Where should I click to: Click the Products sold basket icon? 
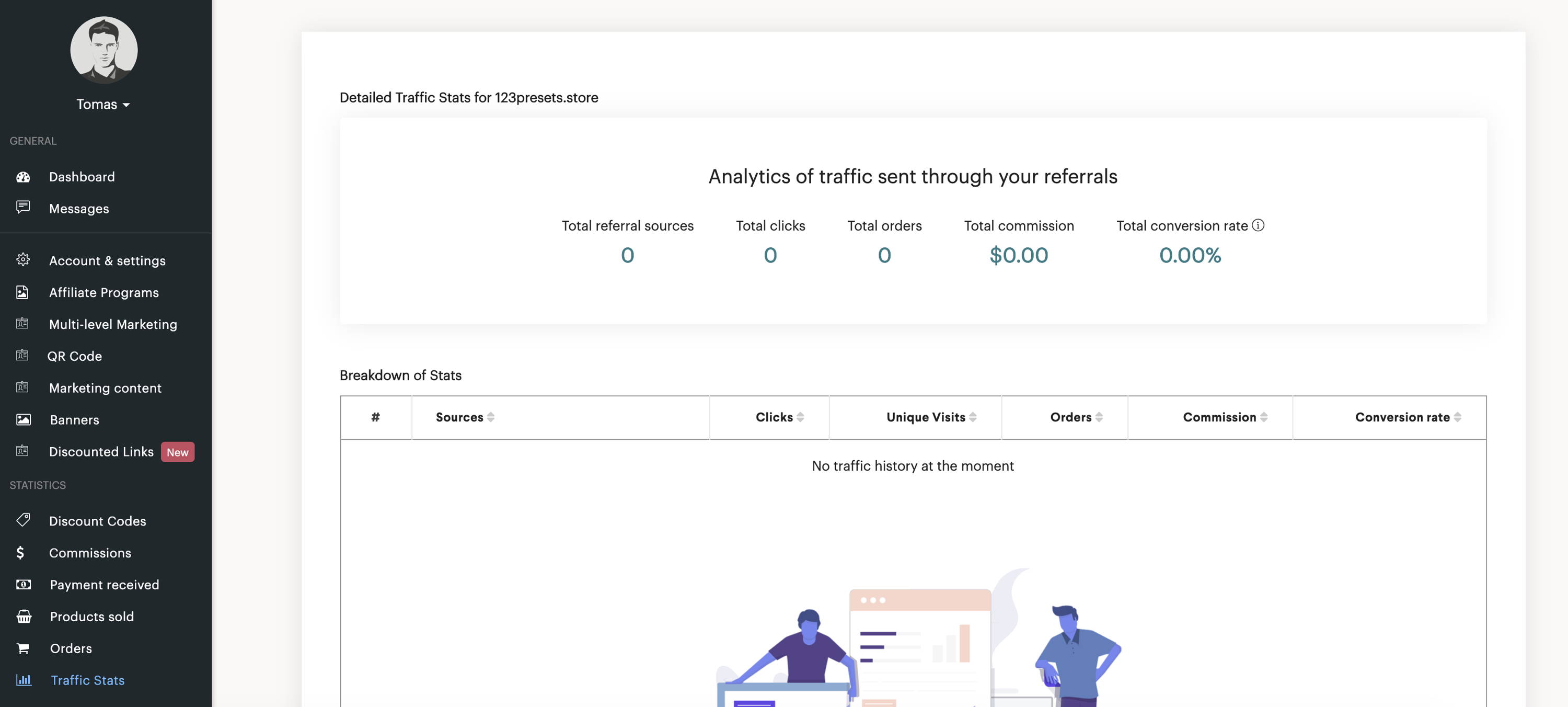pyautogui.click(x=24, y=616)
